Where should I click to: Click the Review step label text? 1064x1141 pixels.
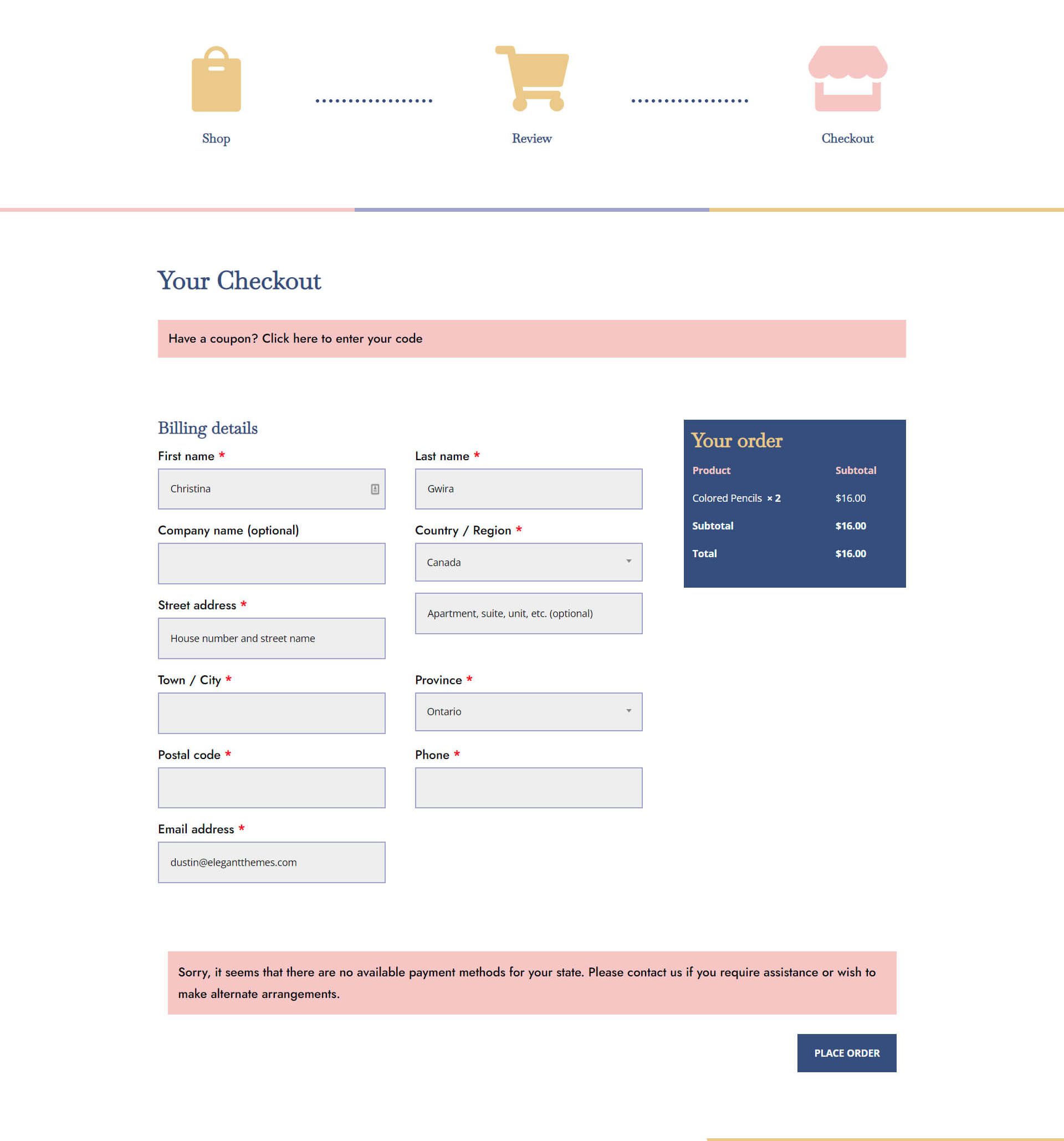pyautogui.click(x=531, y=137)
